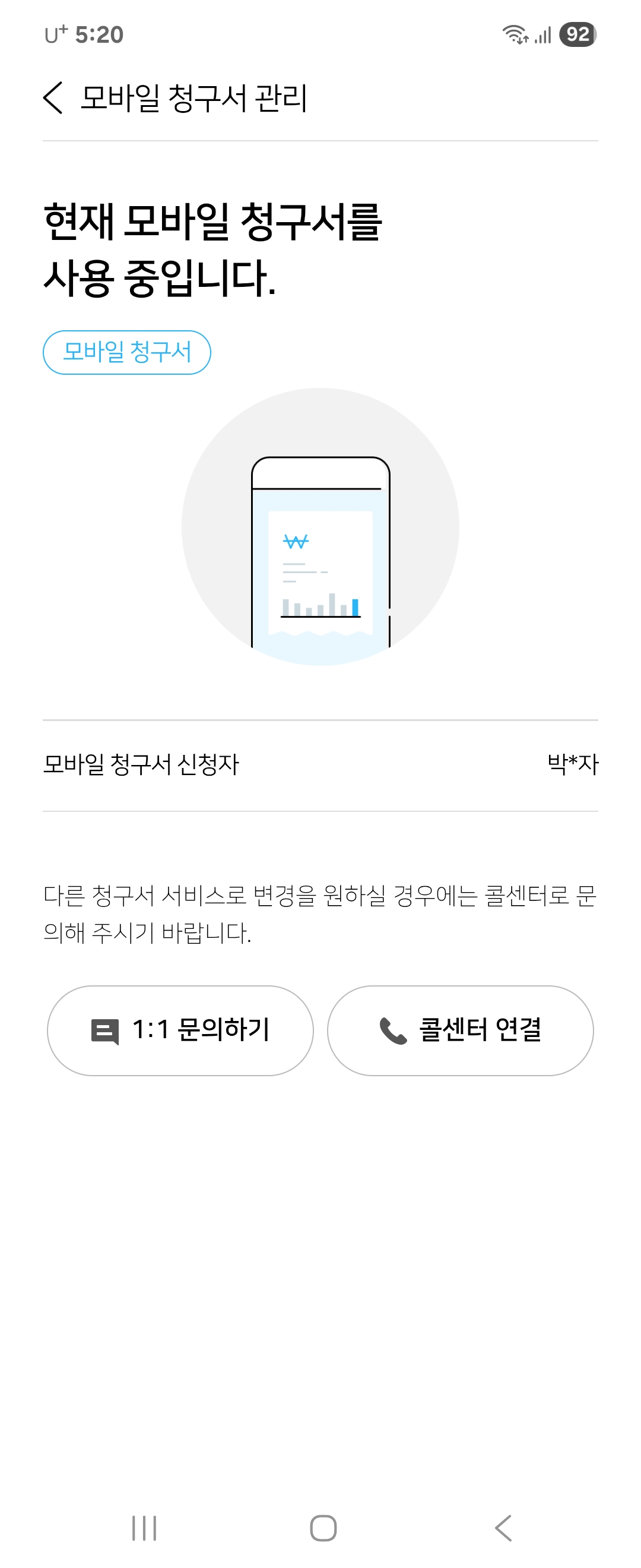The height and width of the screenshot is (1568, 641).
Task: Tap the 모바일 청구서 관리 page title
Action: (194, 98)
